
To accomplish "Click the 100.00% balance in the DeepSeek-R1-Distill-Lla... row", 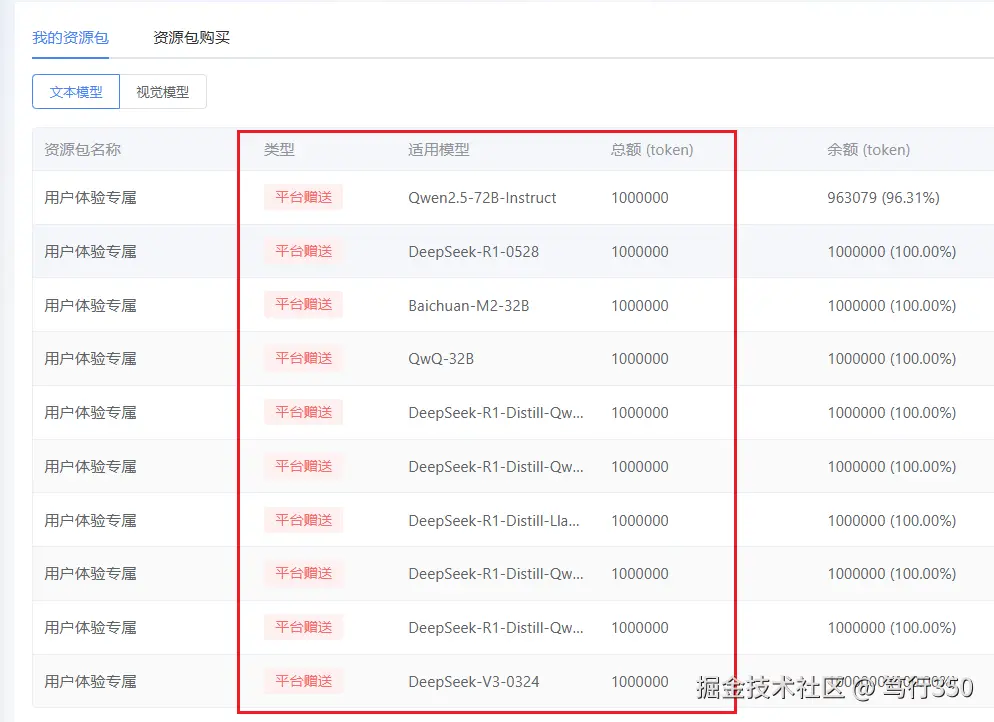I will (x=892, y=520).
